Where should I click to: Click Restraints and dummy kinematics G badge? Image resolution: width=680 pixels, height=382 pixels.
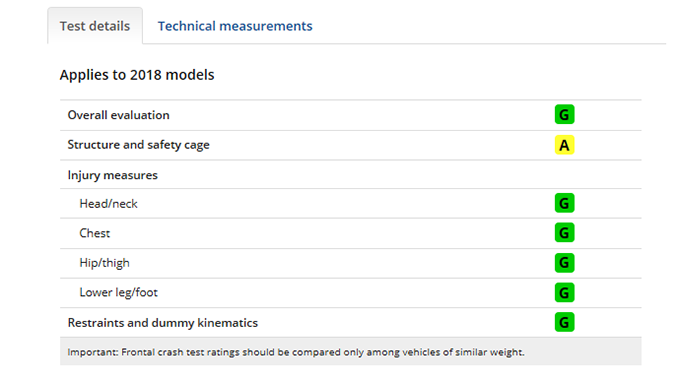pos(564,322)
